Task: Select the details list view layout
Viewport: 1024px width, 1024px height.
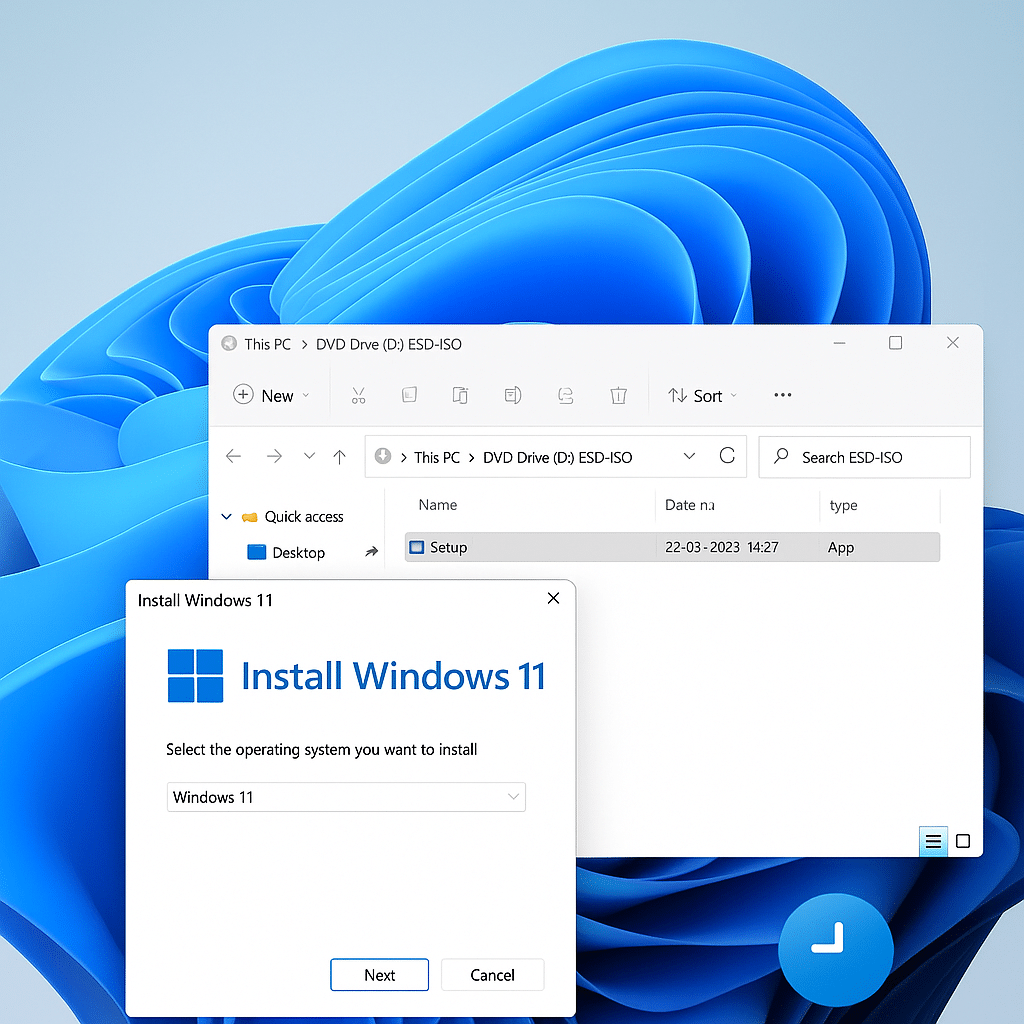Action: (933, 841)
